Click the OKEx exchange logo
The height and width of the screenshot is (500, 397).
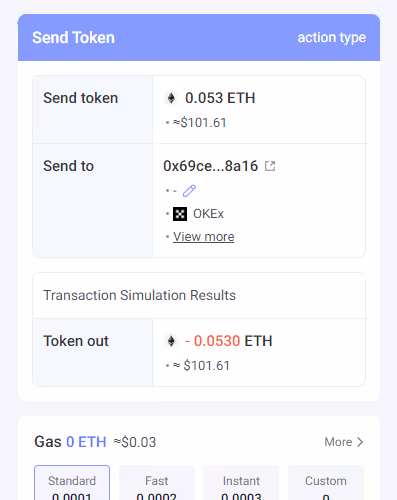click(180, 214)
